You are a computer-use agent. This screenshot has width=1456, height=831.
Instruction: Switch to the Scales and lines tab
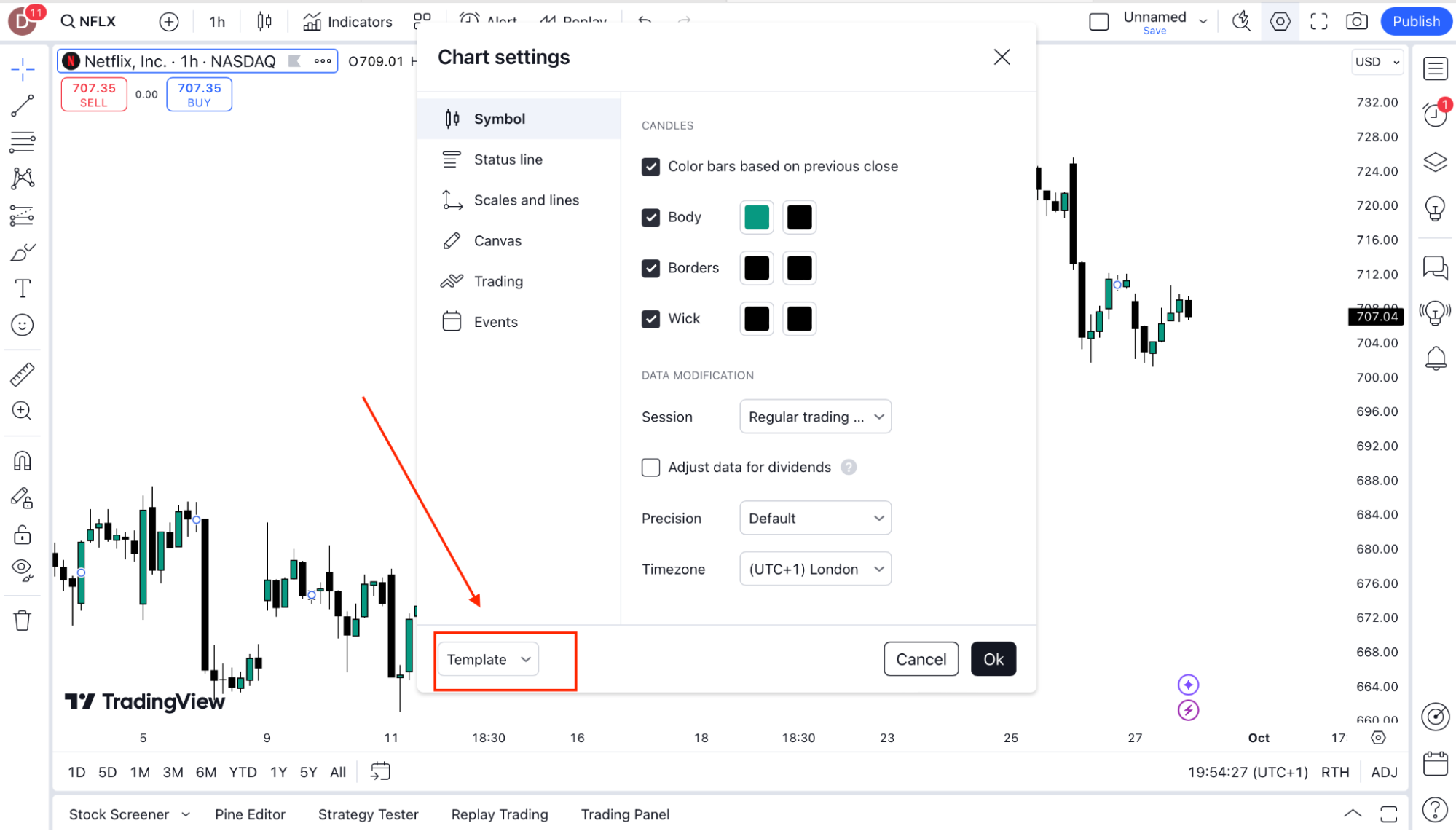[526, 200]
